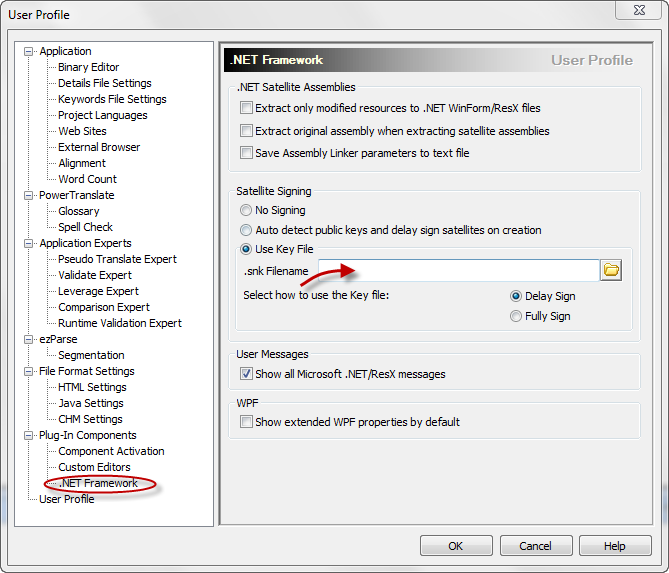Select Leverage Expert in tree
Screen dimensions: 669x573
(x=99, y=291)
